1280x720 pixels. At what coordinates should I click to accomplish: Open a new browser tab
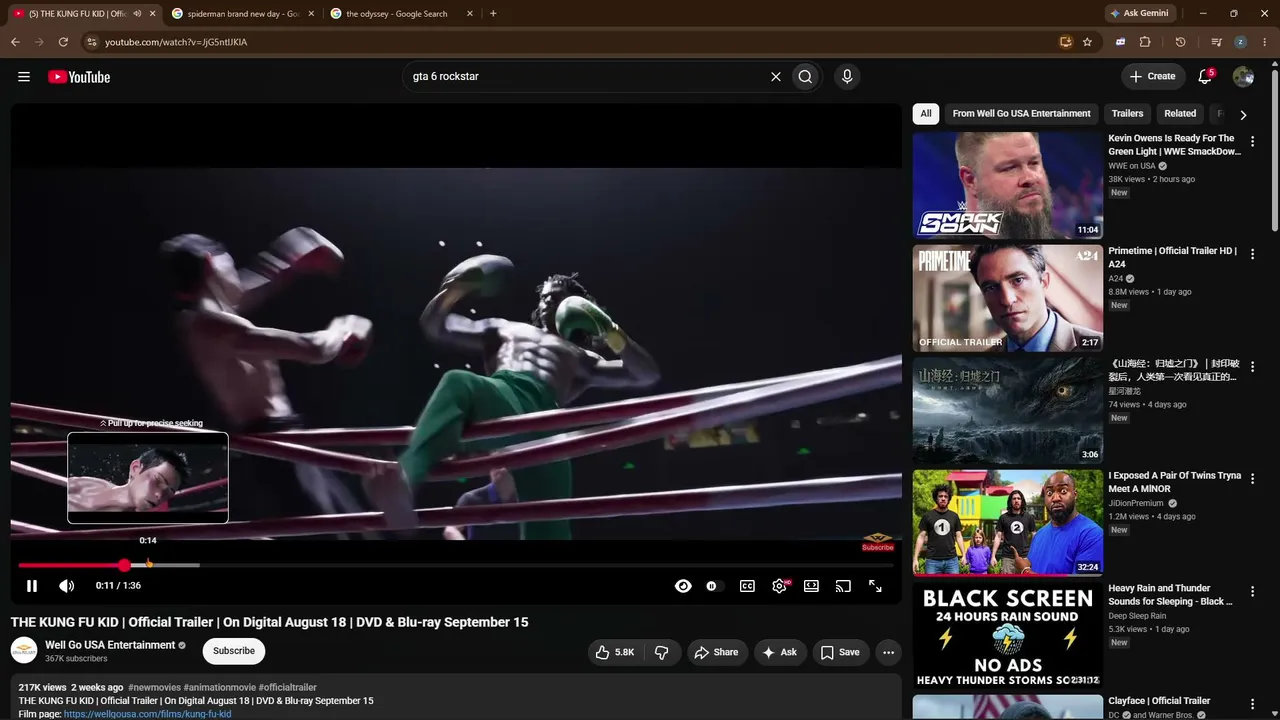click(x=493, y=14)
